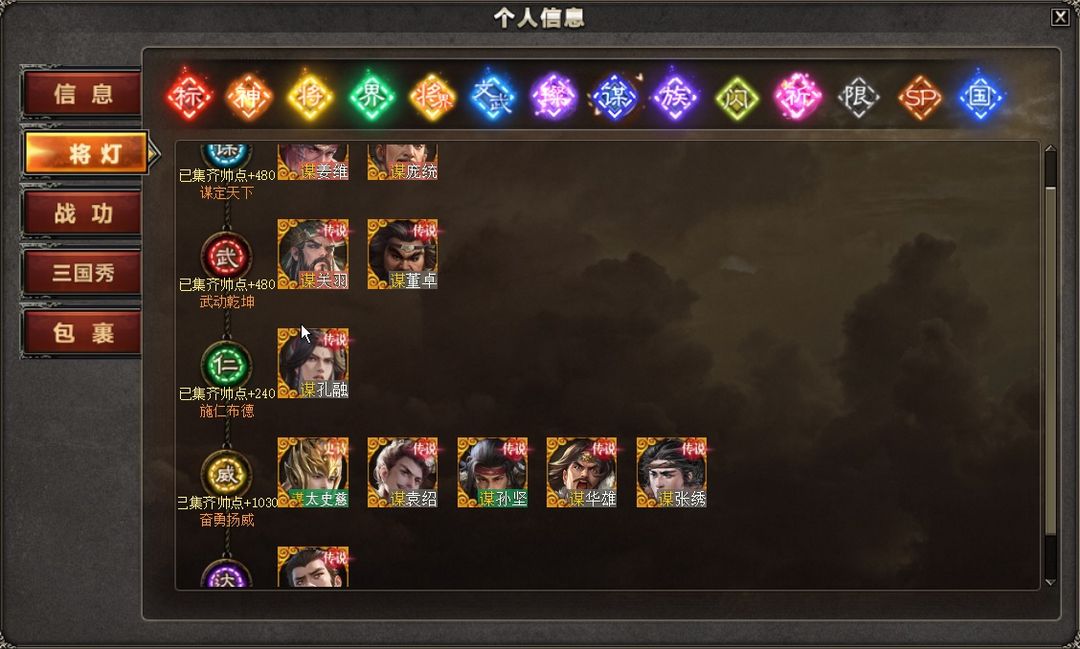The width and height of the screenshot is (1080, 649).
Task: Select the purple 族 diamond icon
Action: tap(675, 96)
